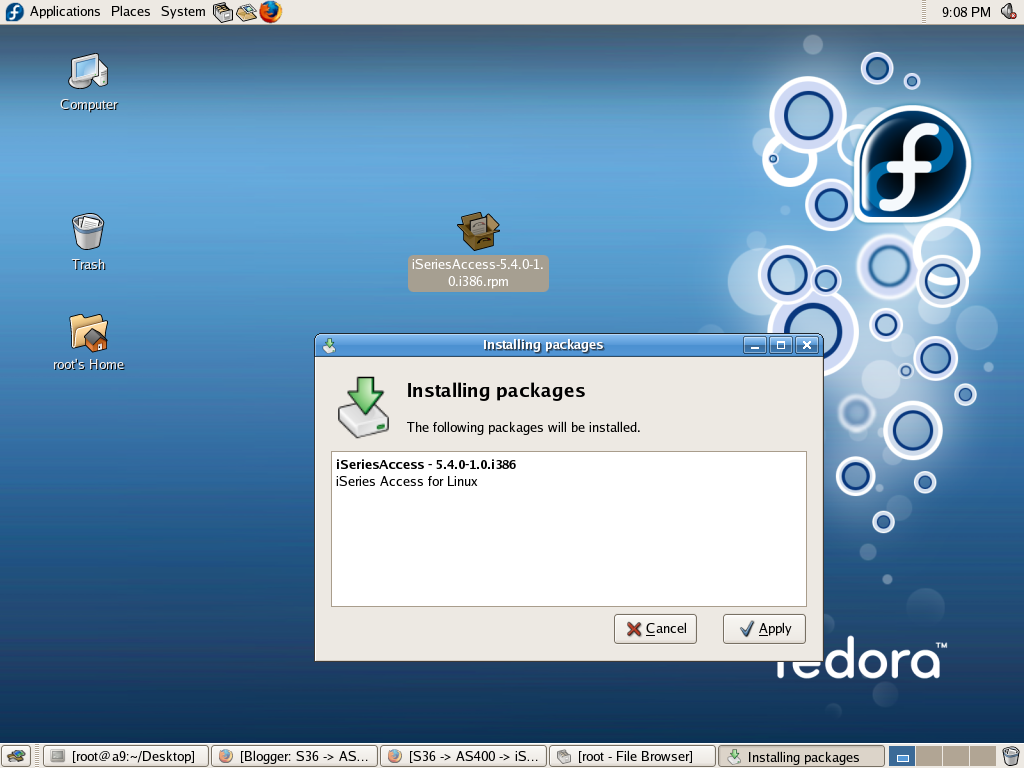Screen dimensions: 1024x768
Task: Select the root's Home folder icon
Action: click(88, 343)
